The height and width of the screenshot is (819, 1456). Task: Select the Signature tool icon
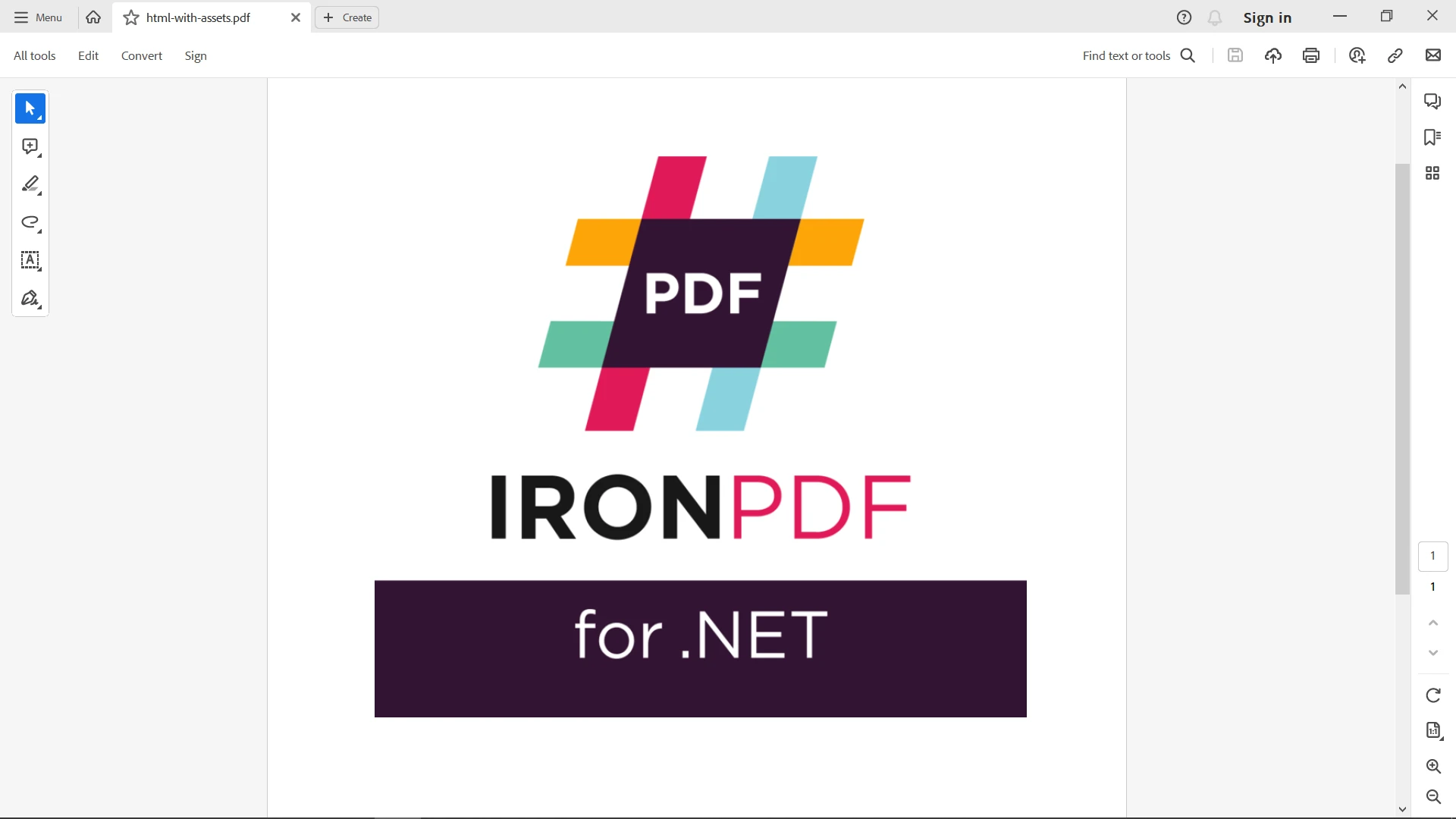(31, 298)
